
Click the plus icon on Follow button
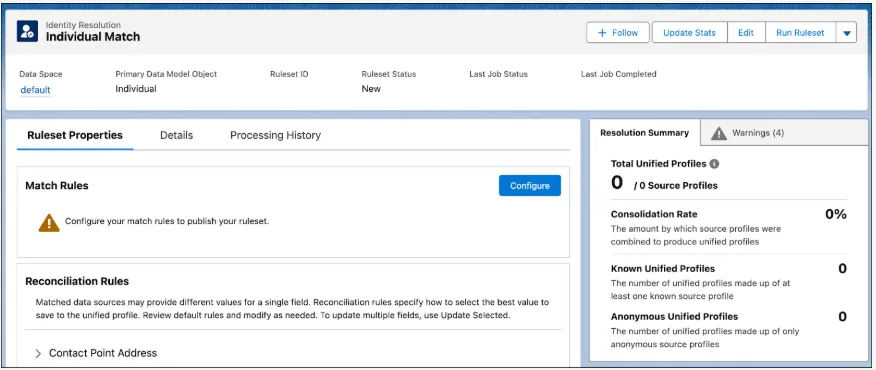tap(602, 33)
